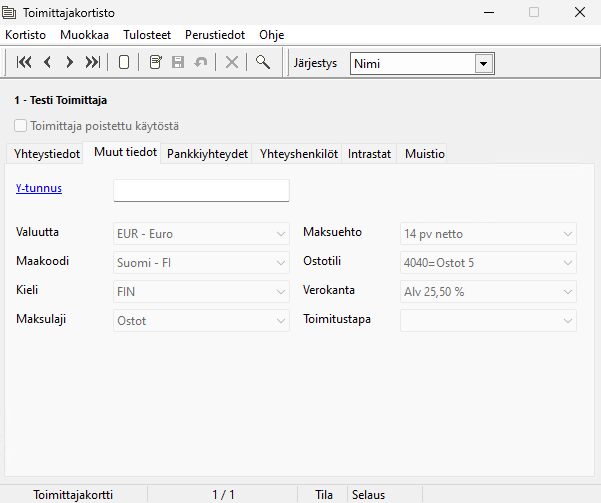Jump to the first supplier record
The image size is (601, 503).
24,62
